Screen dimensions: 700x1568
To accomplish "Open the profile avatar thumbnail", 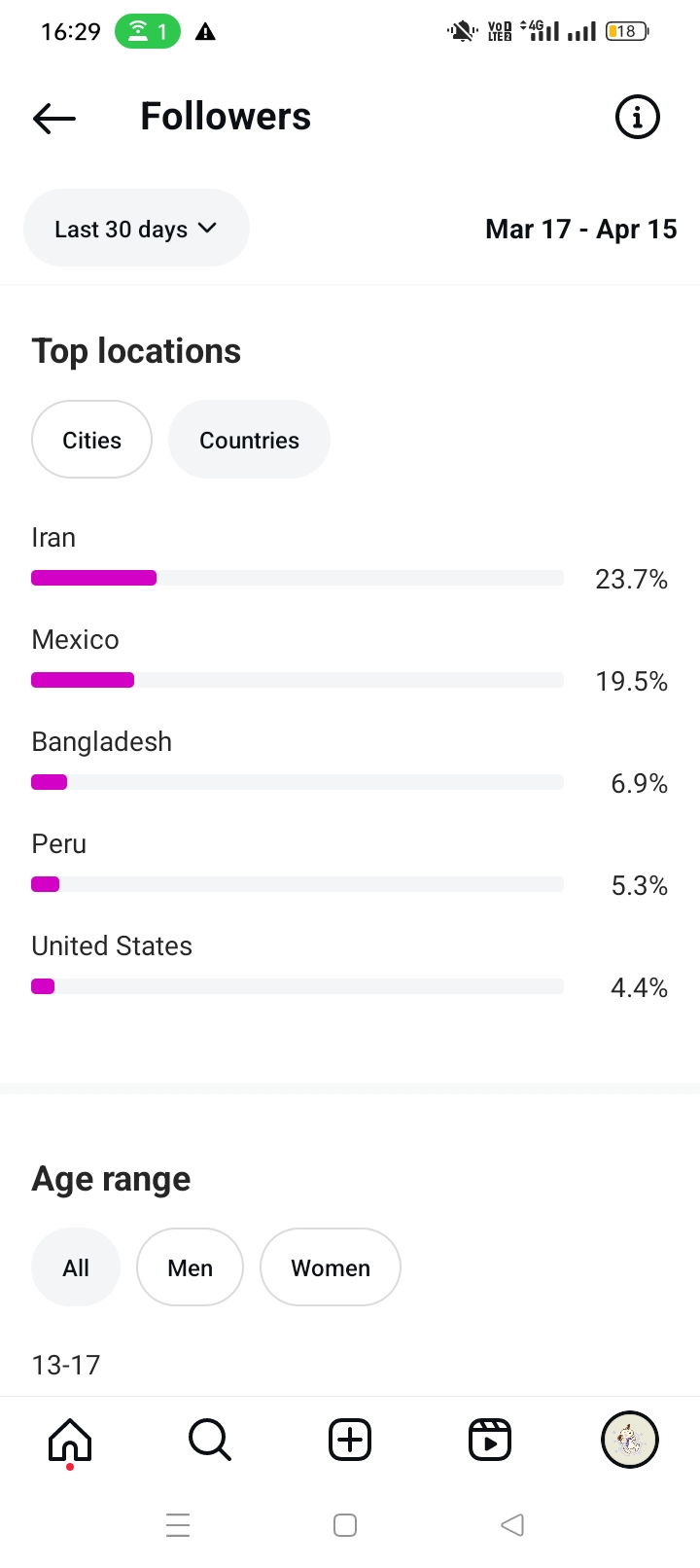I will pos(630,1440).
